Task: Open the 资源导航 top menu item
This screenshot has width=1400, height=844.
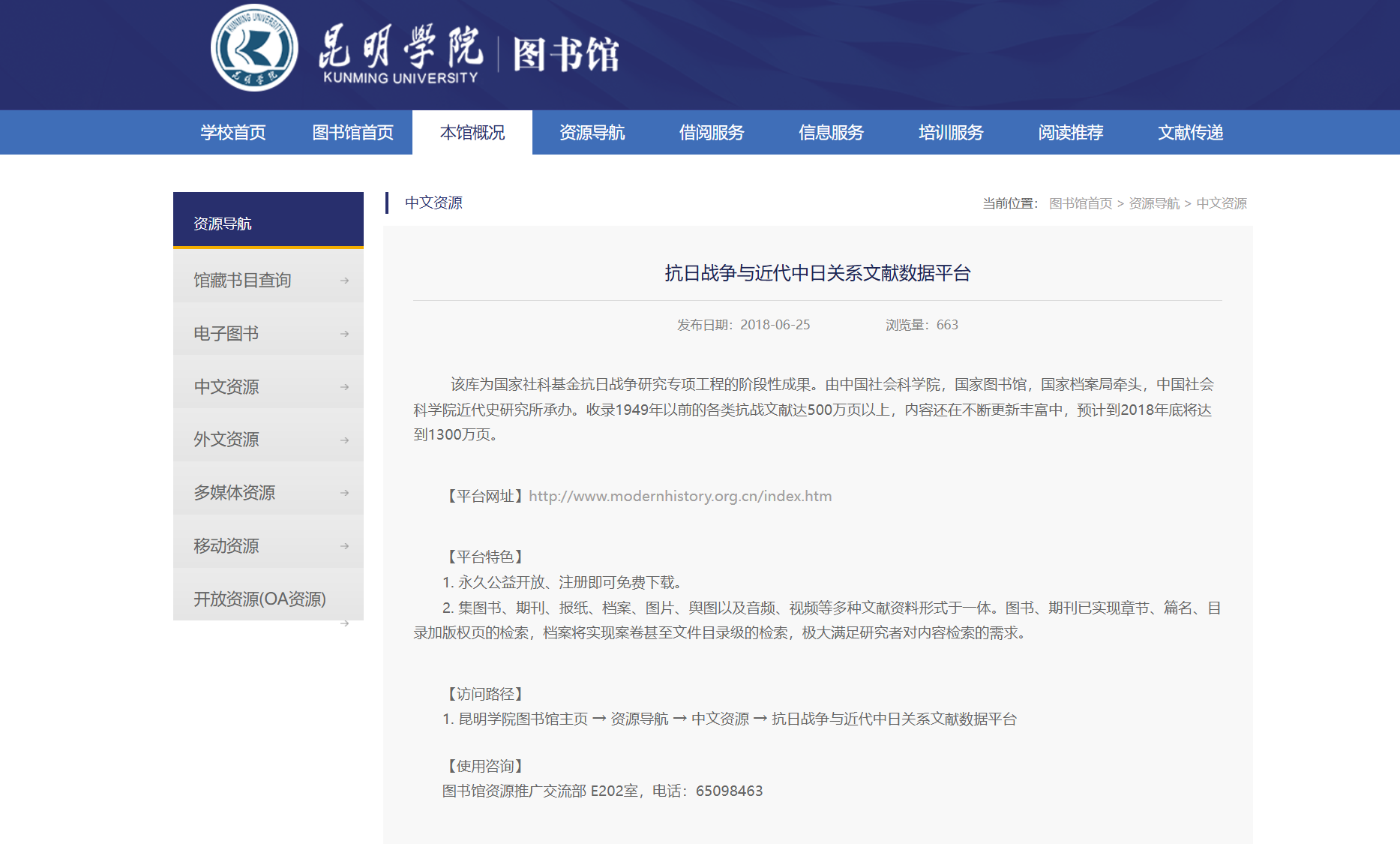Action: click(592, 133)
